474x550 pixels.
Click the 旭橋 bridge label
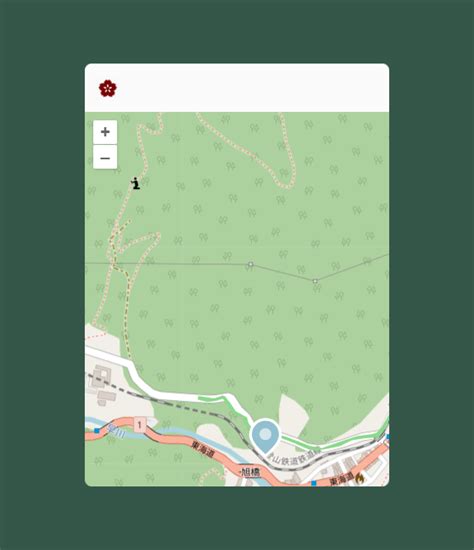tap(251, 472)
